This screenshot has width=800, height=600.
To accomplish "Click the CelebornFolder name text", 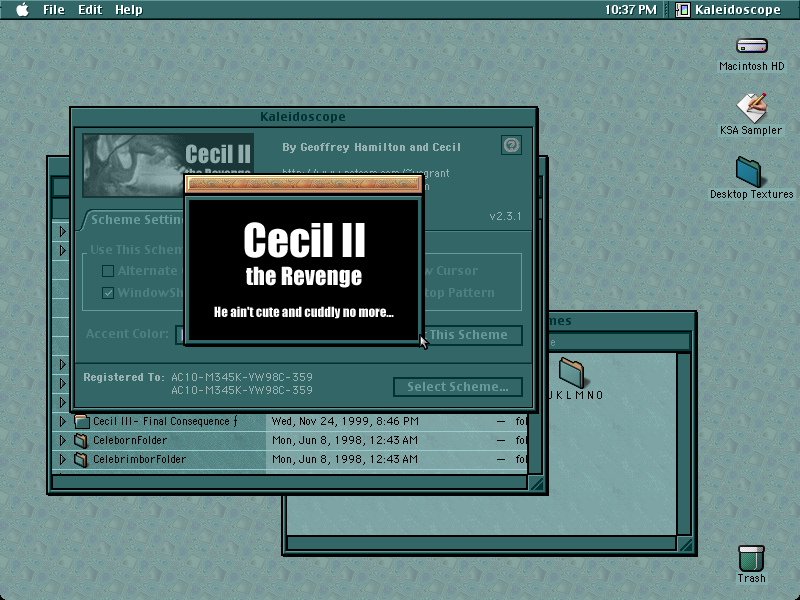I will (x=130, y=440).
